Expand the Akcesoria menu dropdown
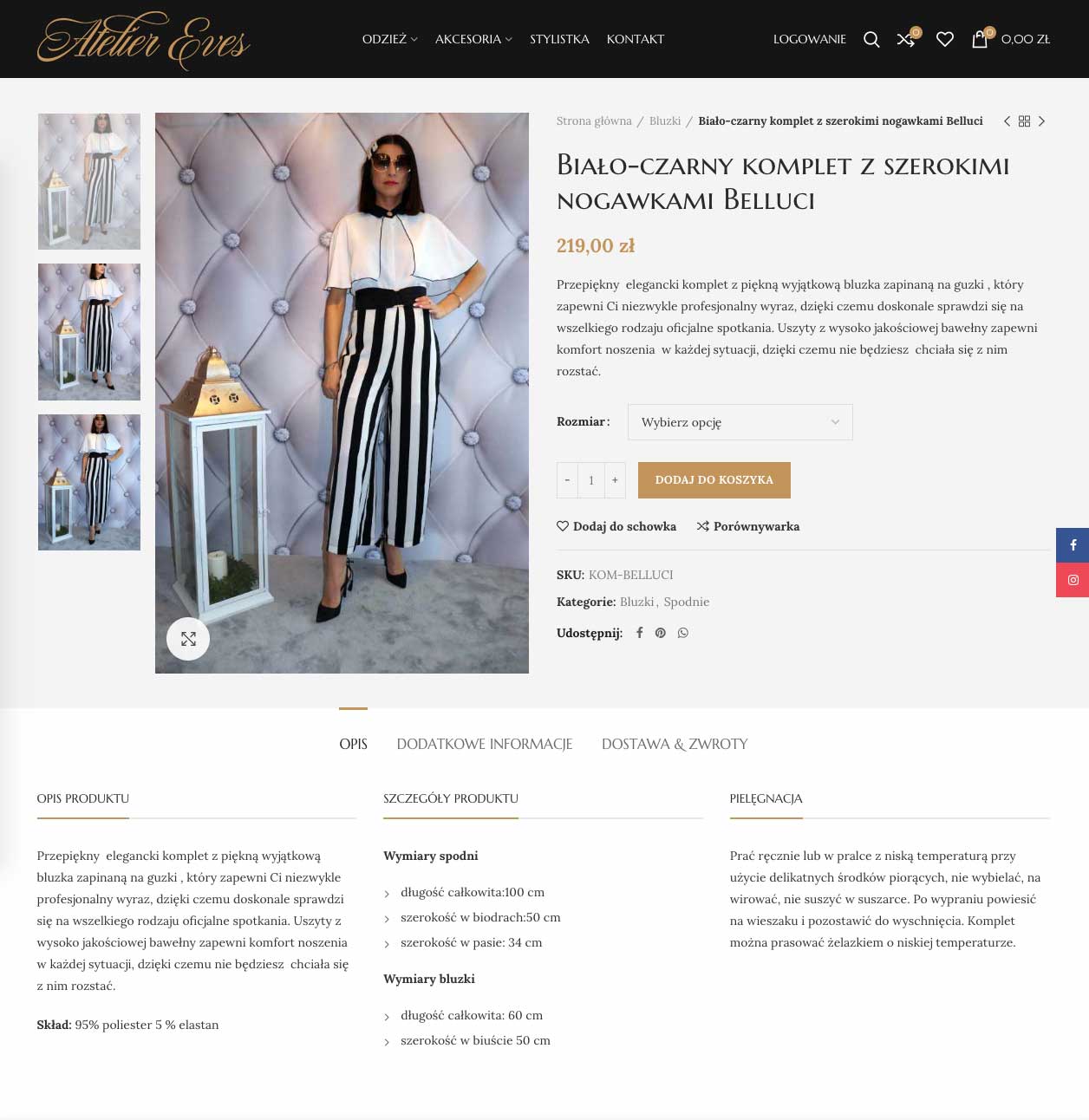Viewport: 1089px width, 1120px height. click(473, 39)
